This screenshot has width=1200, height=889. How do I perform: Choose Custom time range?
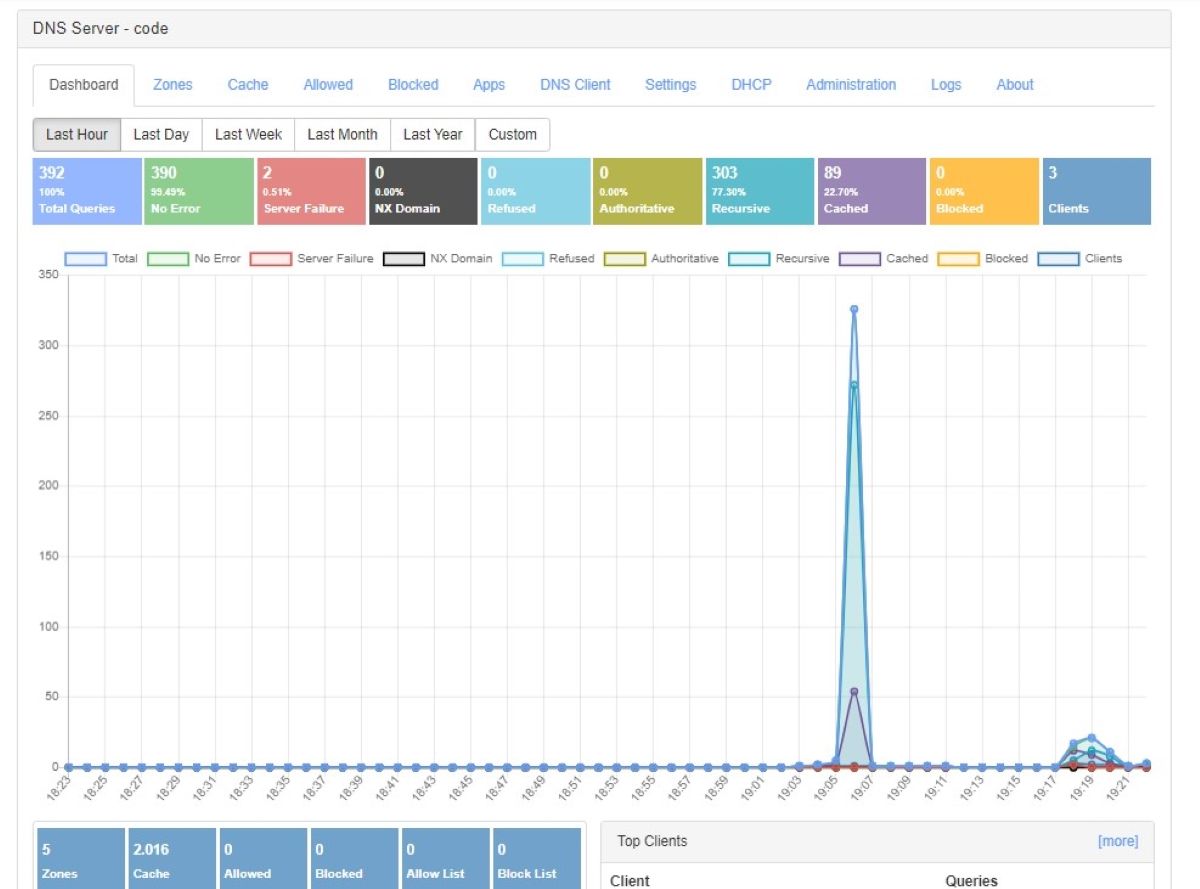click(513, 134)
